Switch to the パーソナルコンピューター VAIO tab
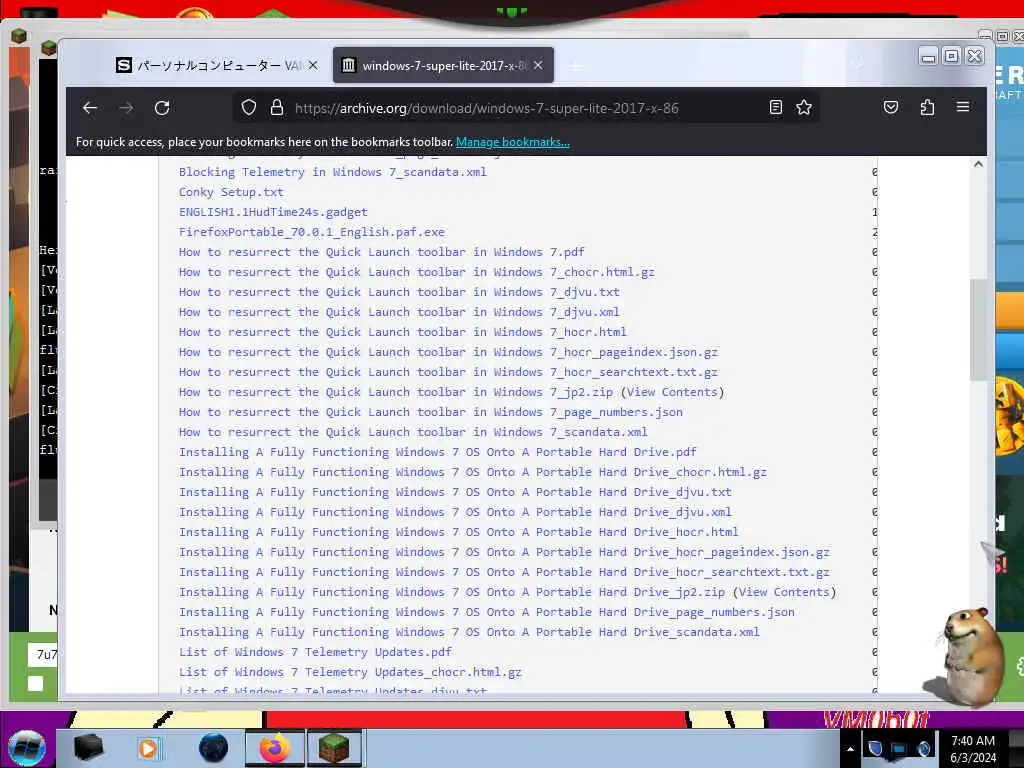 (216, 65)
